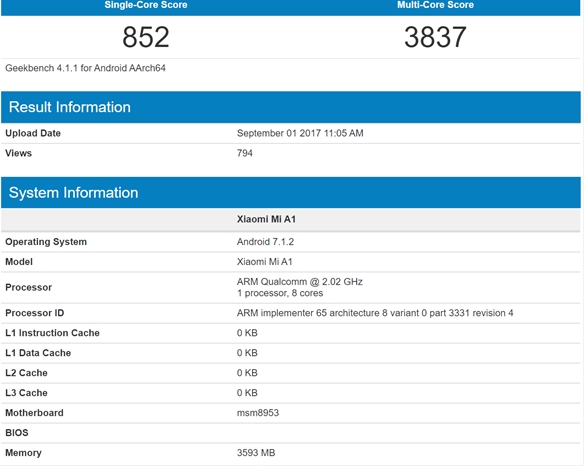Select the 3593 MB memory value
584x466 pixels.
pyautogui.click(x=256, y=453)
